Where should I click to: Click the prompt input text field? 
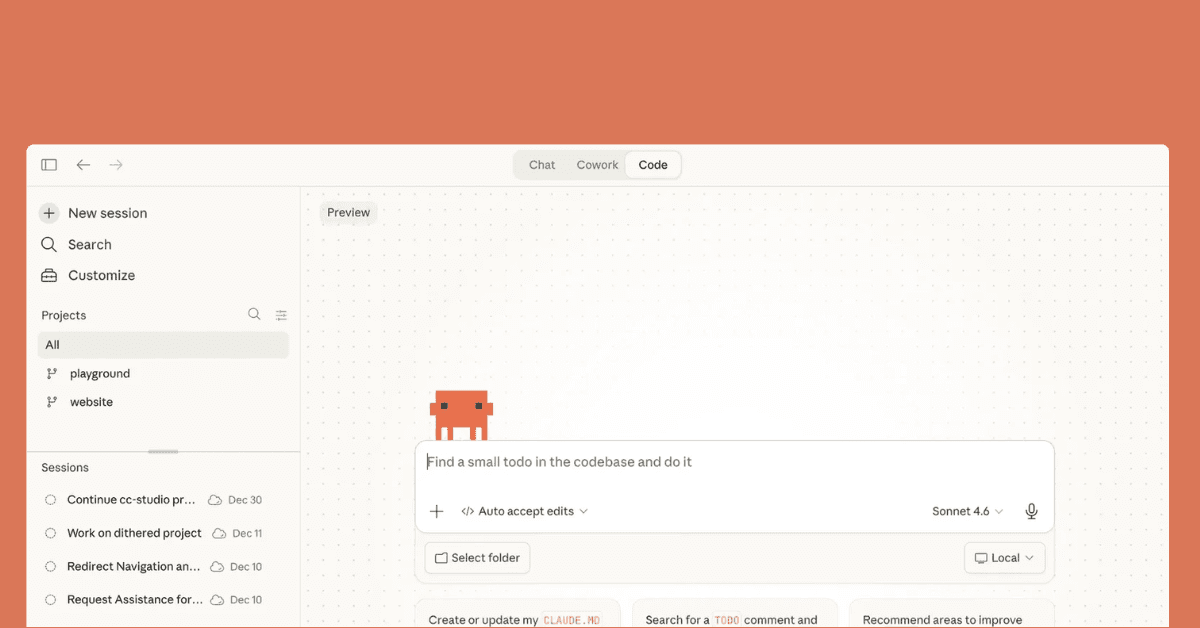(734, 462)
